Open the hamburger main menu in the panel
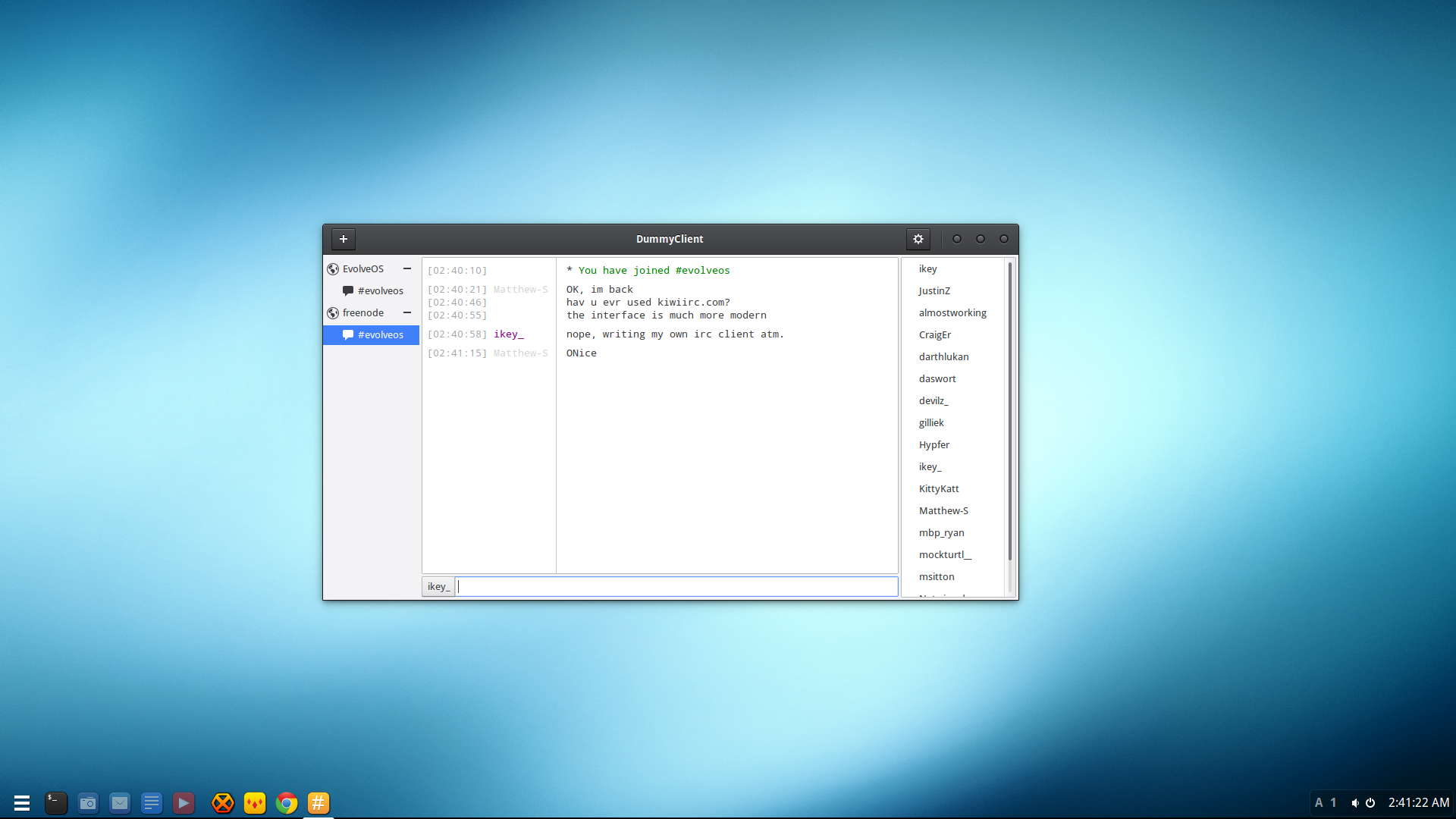Image resolution: width=1456 pixels, height=819 pixels. click(x=22, y=803)
